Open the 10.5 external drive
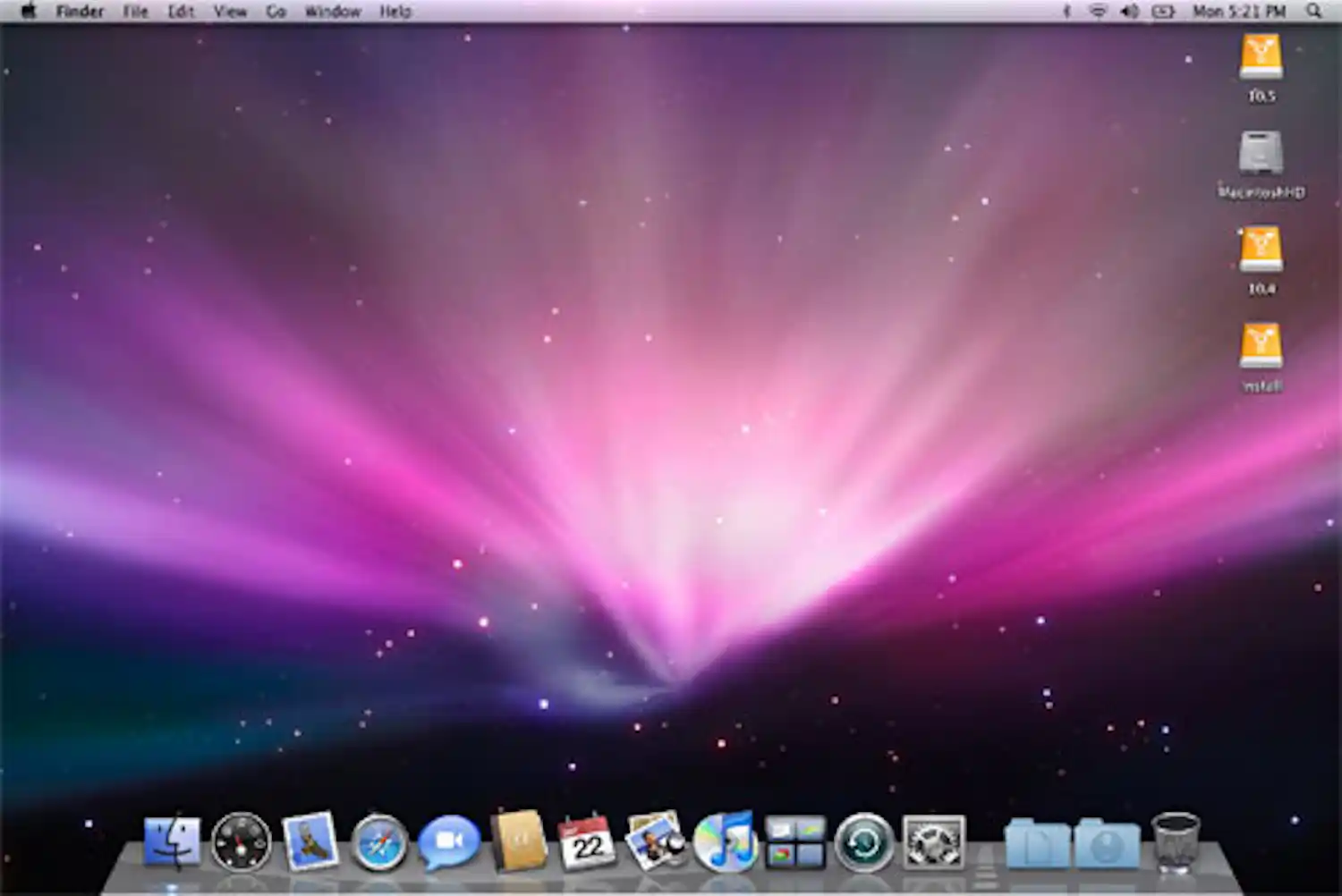 (1261, 58)
